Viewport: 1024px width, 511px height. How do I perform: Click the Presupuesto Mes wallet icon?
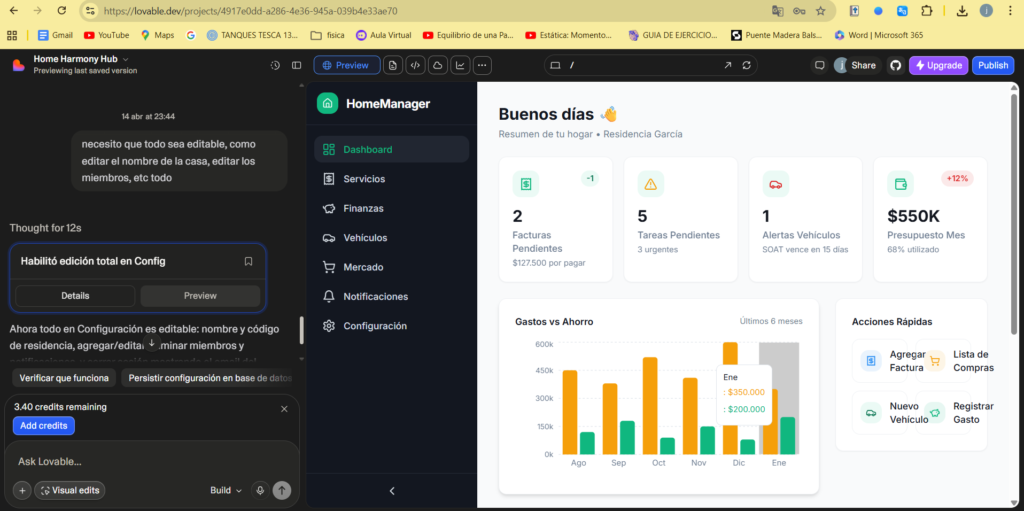900,184
